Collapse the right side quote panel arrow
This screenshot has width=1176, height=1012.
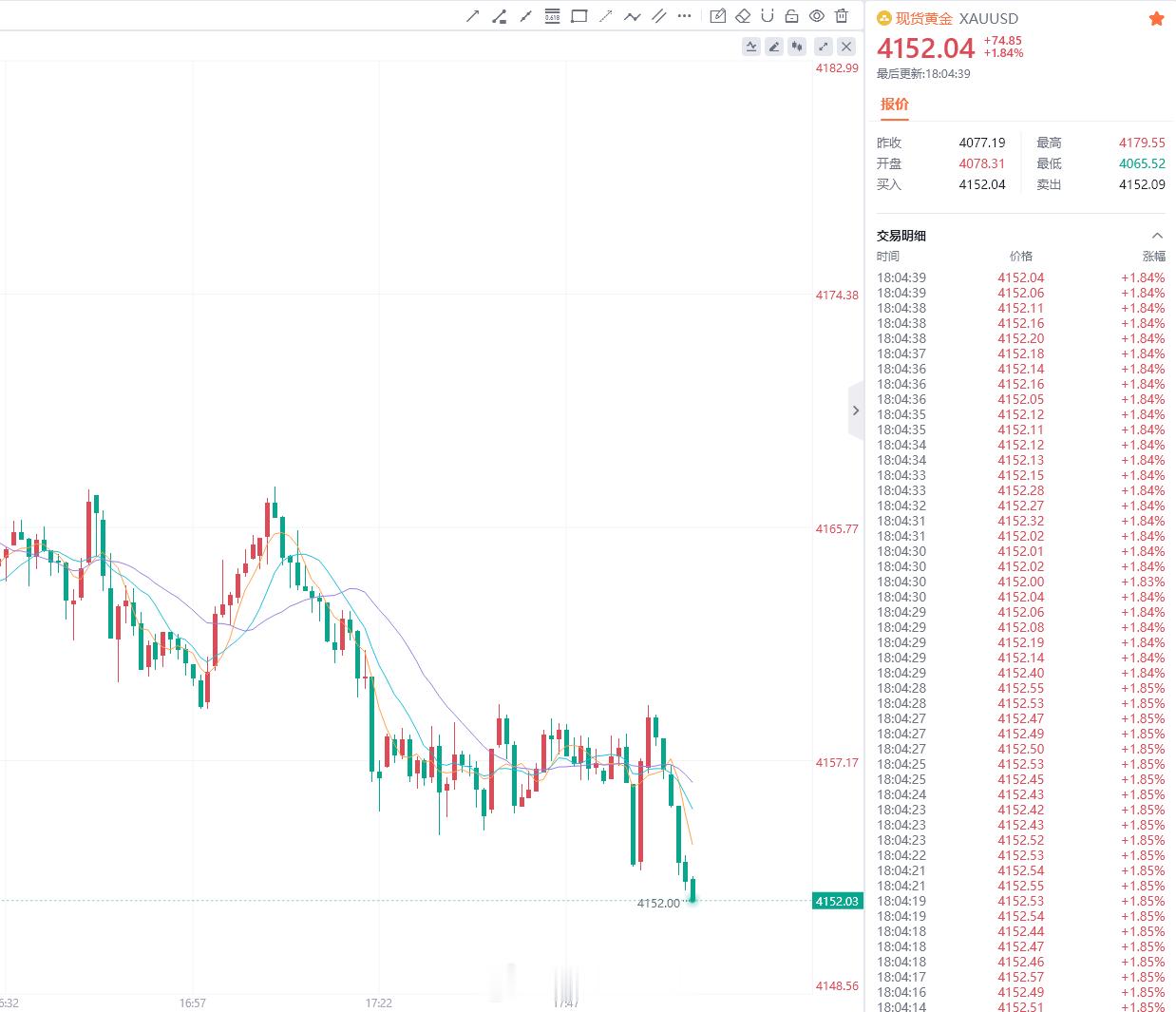856,411
